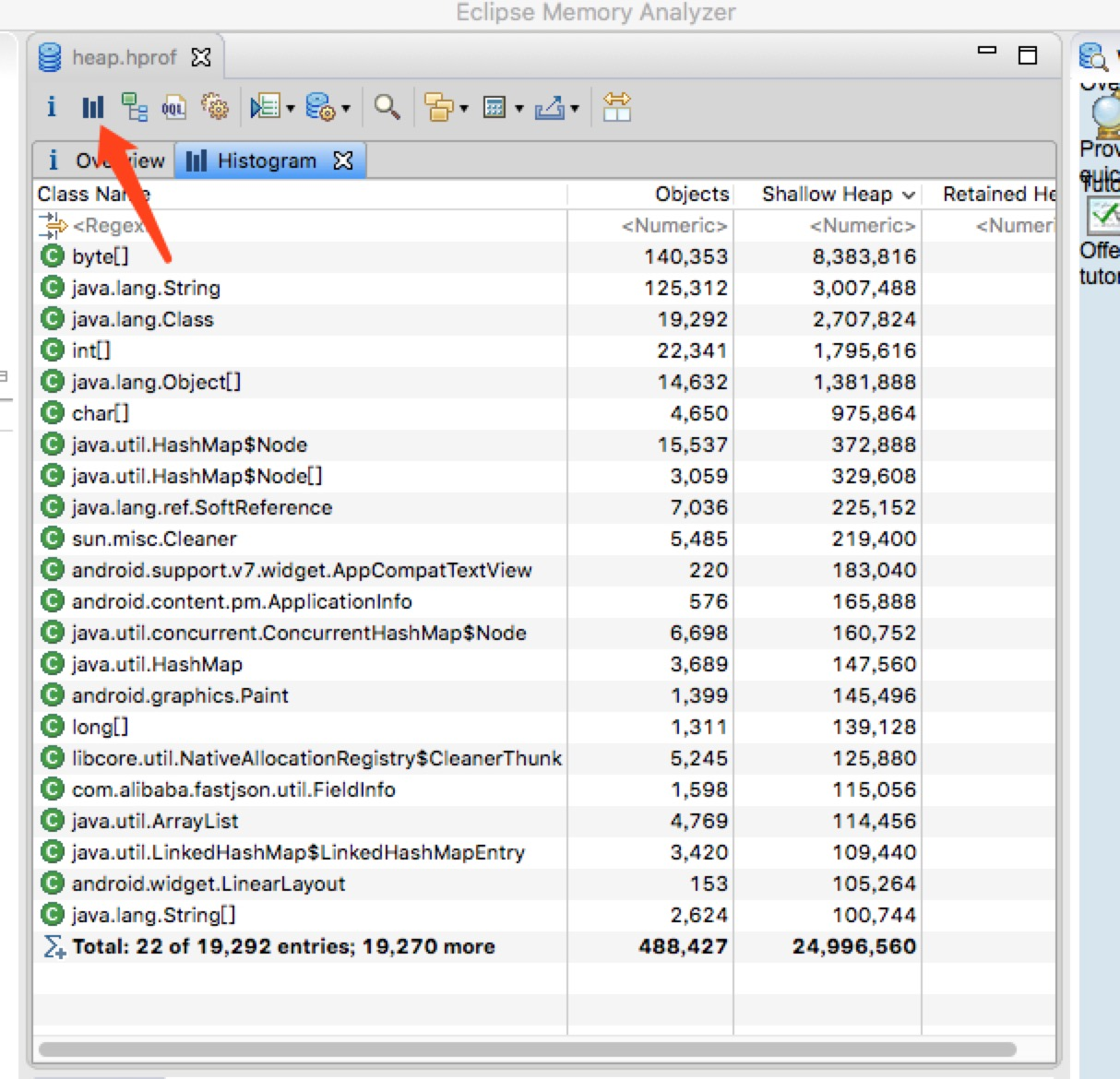The width and height of the screenshot is (1120, 1079).
Task: Select the char[] class row
Action: [544, 413]
